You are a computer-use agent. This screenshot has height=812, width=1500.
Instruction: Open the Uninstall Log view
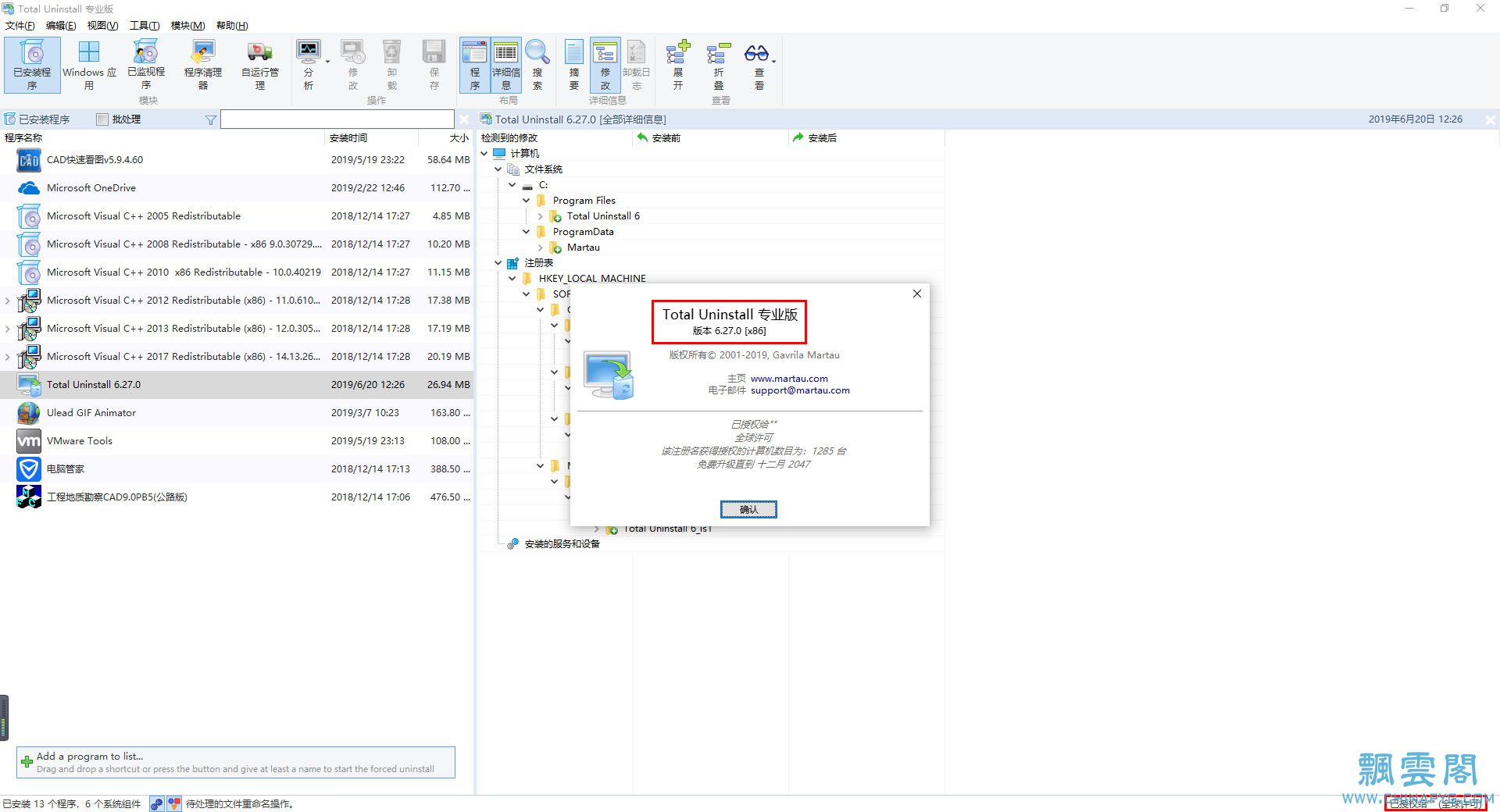coord(637,66)
